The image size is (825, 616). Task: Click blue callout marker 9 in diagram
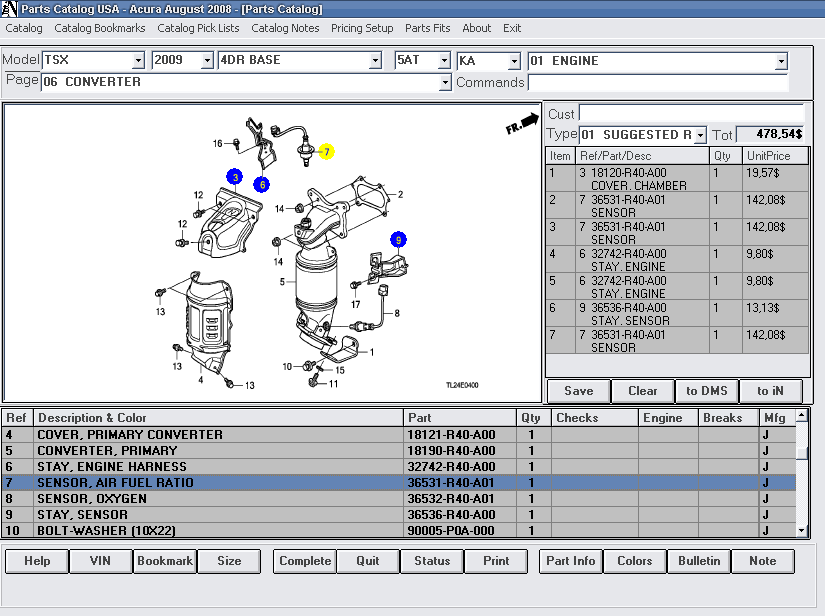(398, 240)
